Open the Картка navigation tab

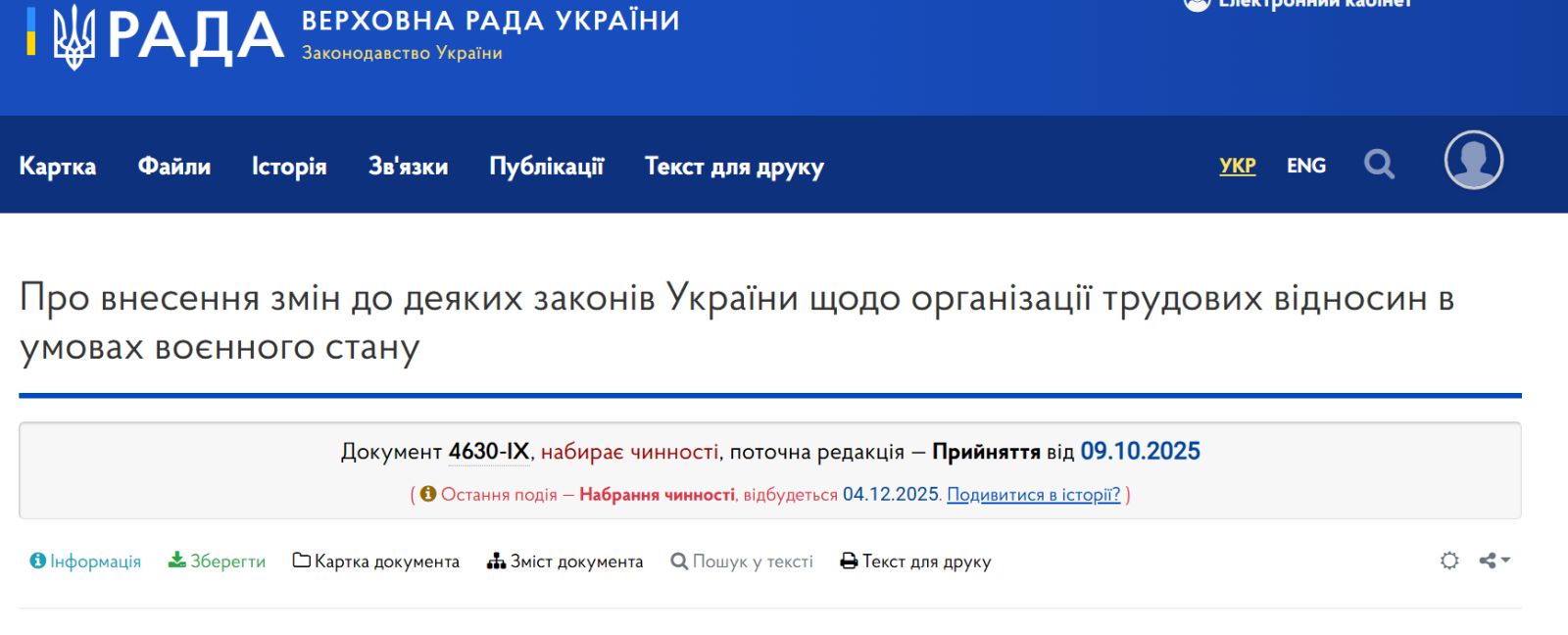pos(58,167)
